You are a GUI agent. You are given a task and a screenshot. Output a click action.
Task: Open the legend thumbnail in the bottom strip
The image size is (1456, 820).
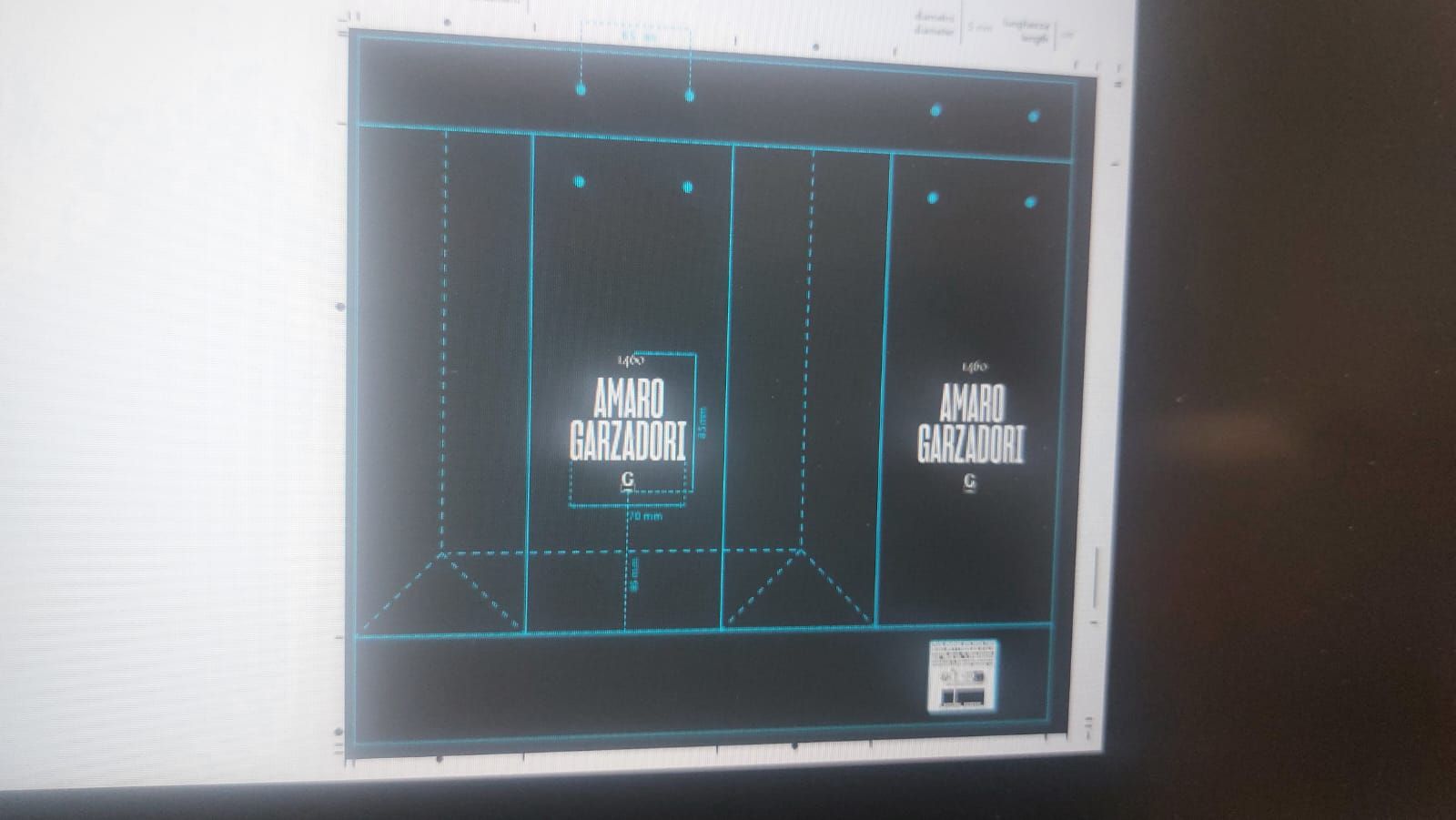click(963, 676)
